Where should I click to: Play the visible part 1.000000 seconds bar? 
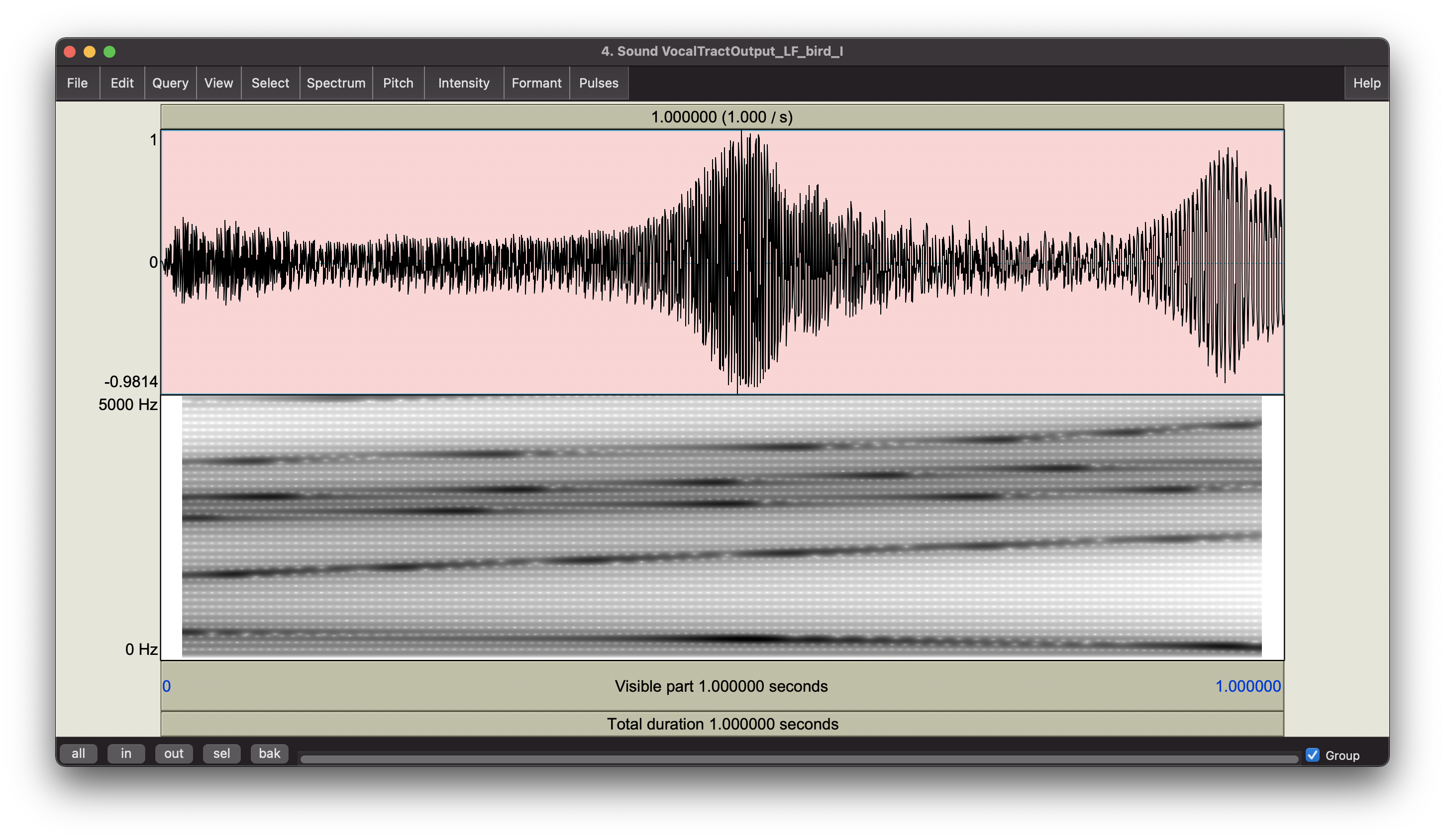click(722, 686)
